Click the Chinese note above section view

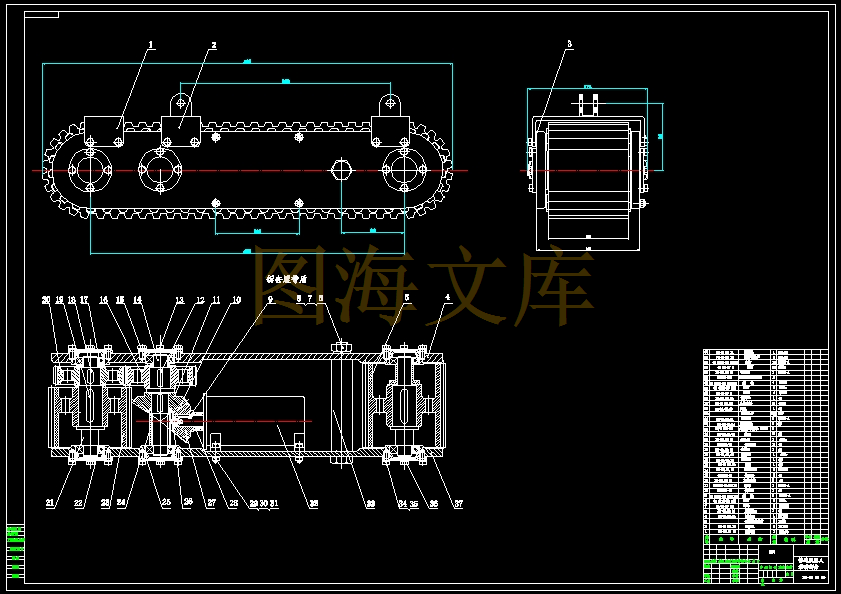tap(287, 279)
